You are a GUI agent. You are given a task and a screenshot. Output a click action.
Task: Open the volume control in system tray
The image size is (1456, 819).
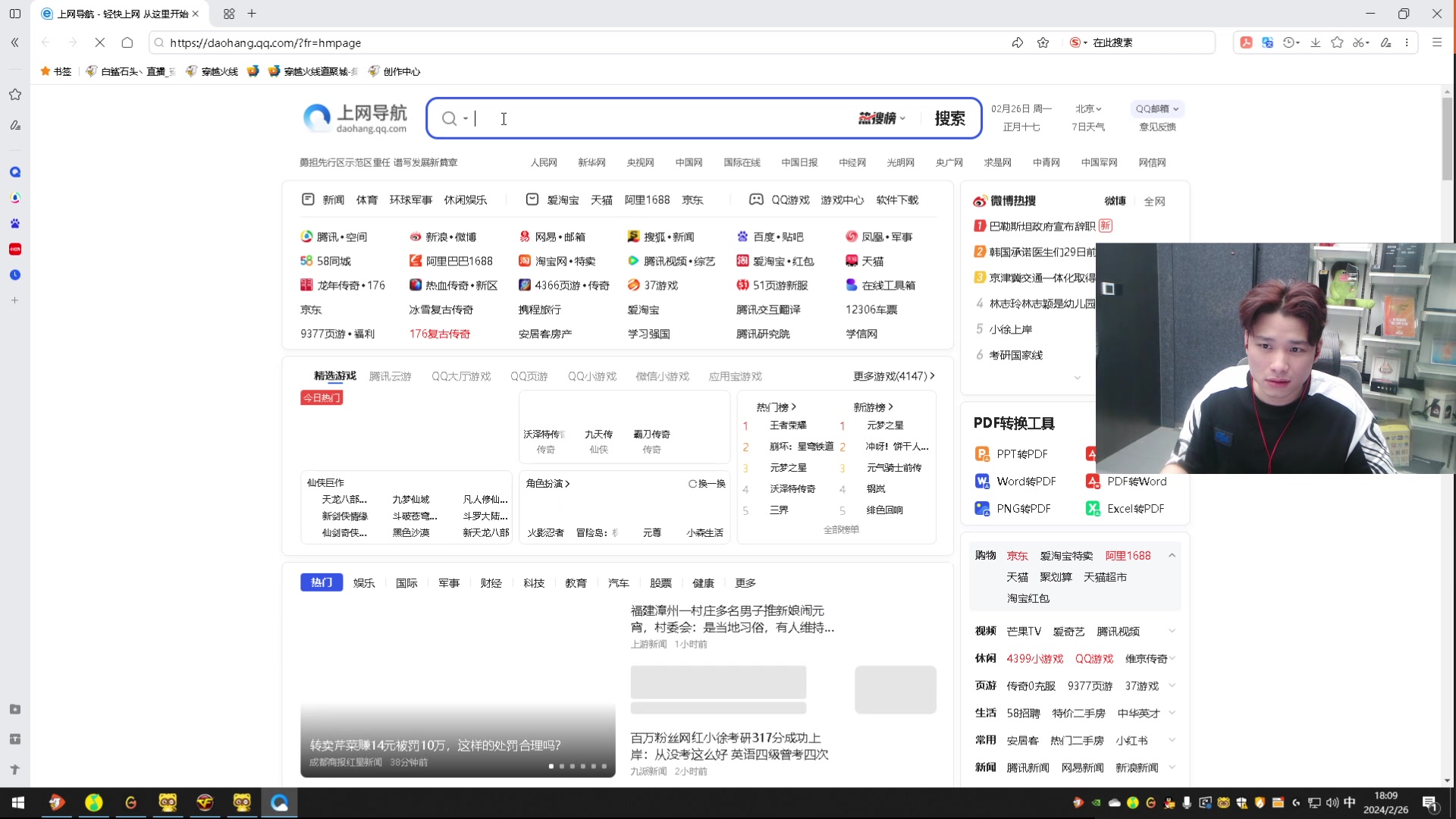(x=1332, y=802)
